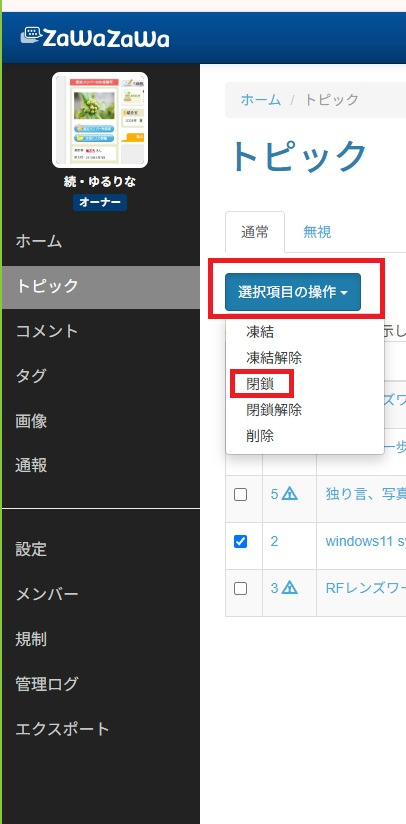Image resolution: width=406 pixels, height=824 pixels.
Task: Switch to the 無視 tab
Action: pyautogui.click(x=317, y=232)
